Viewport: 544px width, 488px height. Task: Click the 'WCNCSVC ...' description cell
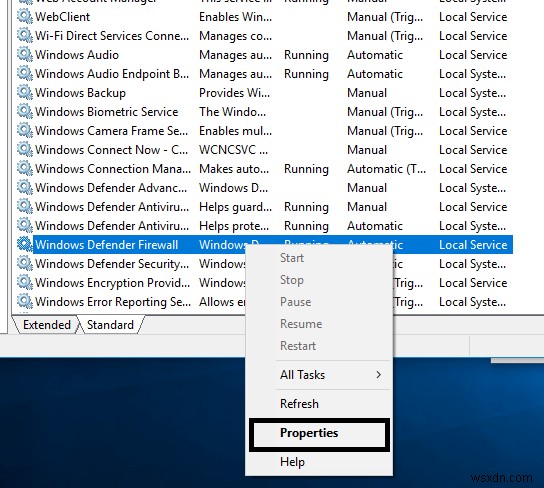(233, 150)
